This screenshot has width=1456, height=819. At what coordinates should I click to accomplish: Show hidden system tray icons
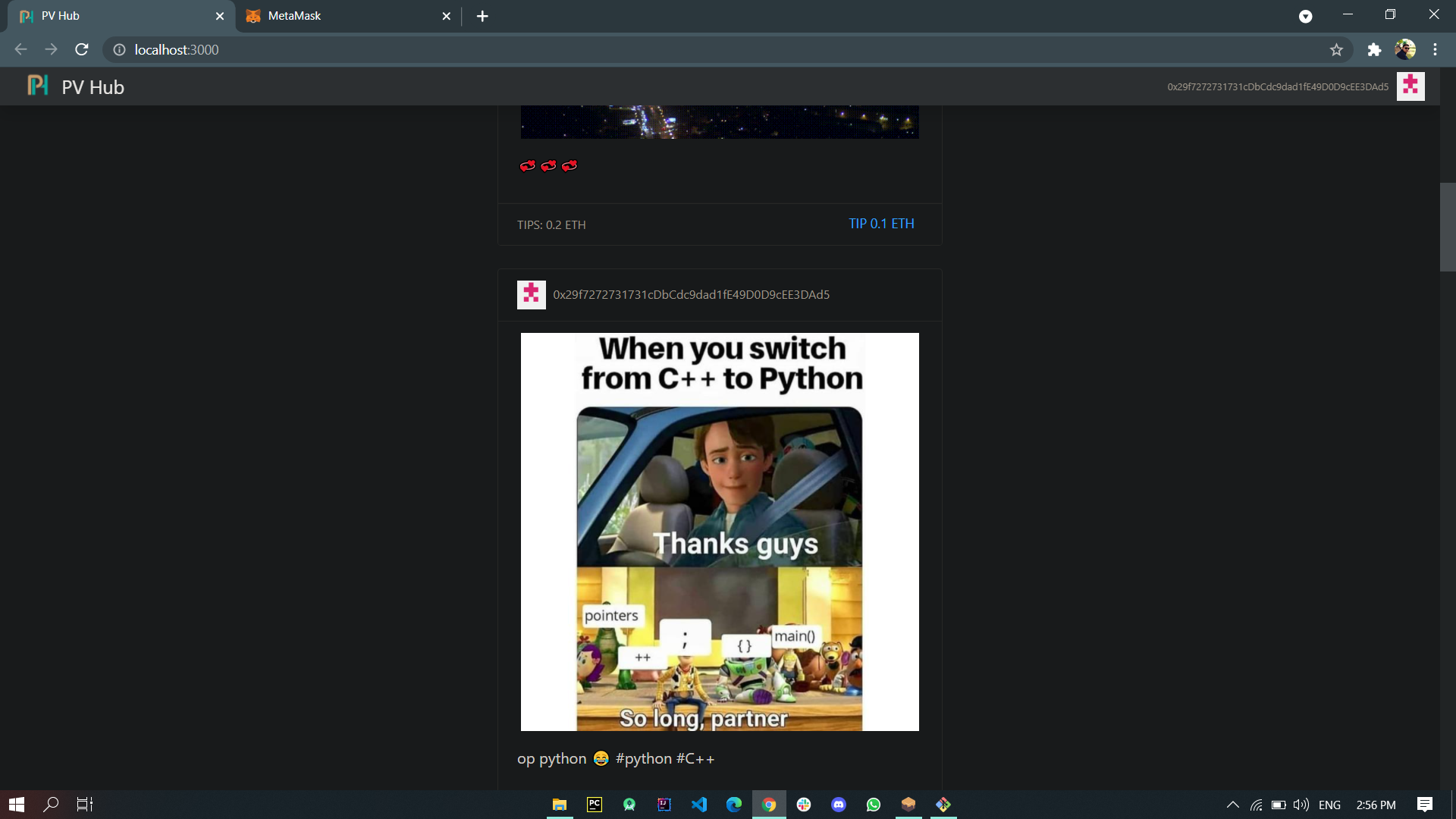pos(1232,805)
